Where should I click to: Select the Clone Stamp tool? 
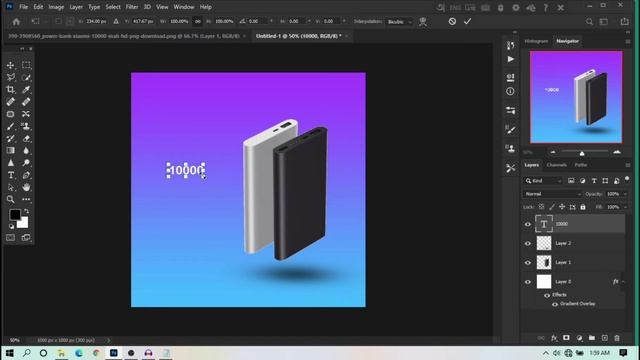click(x=26, y=127)
